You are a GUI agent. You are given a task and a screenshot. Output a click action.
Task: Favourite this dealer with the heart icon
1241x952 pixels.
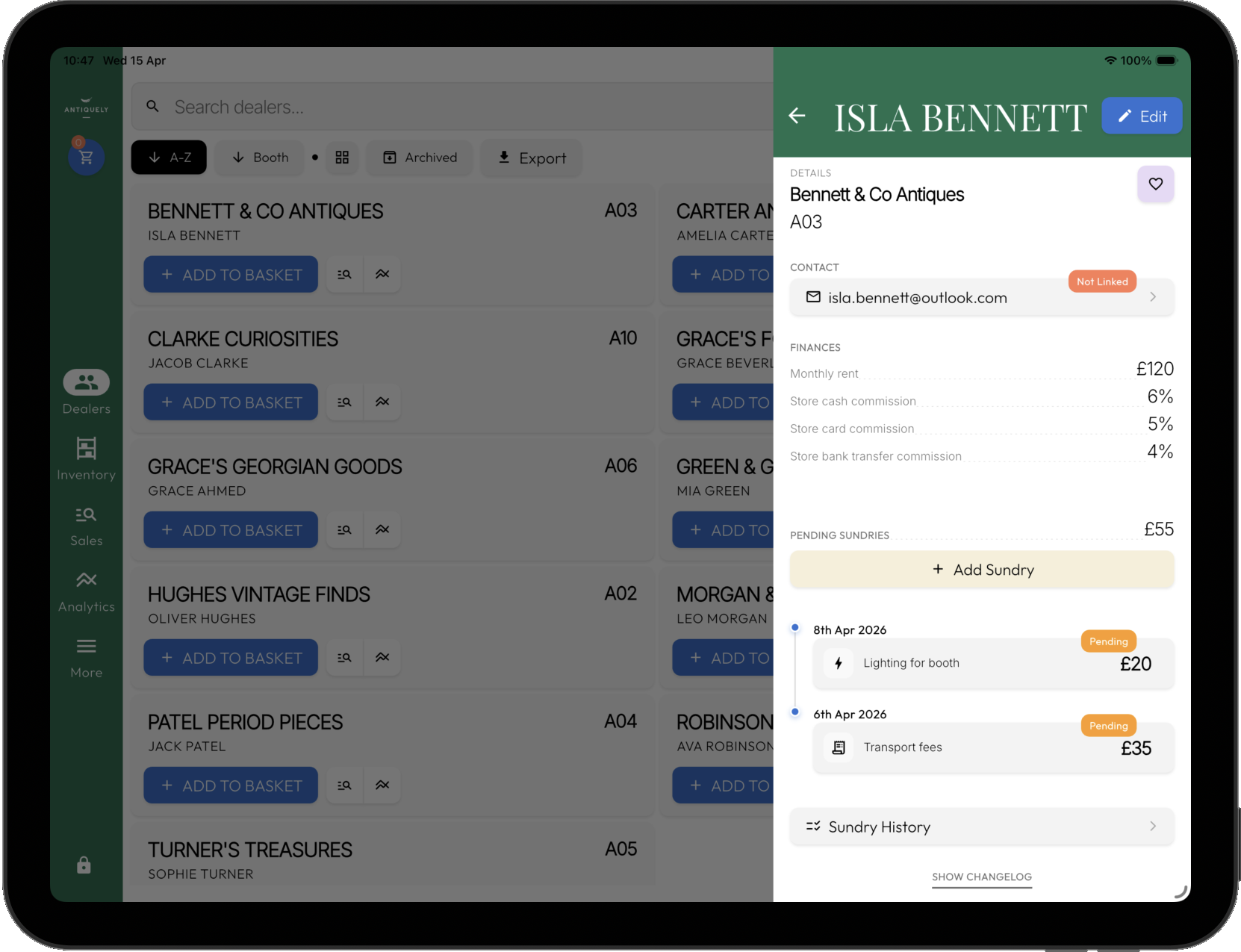(x=1155, y=184)
